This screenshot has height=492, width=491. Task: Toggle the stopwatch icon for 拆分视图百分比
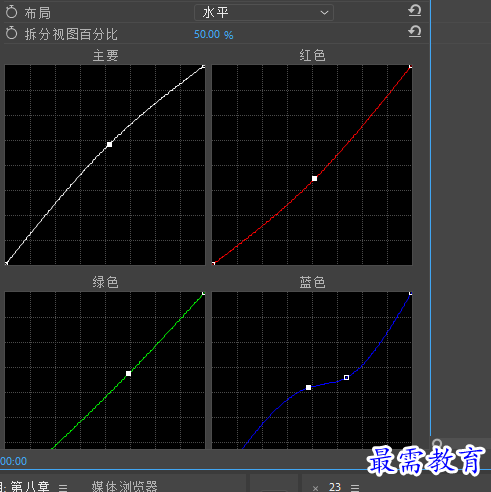pos(11,33)
